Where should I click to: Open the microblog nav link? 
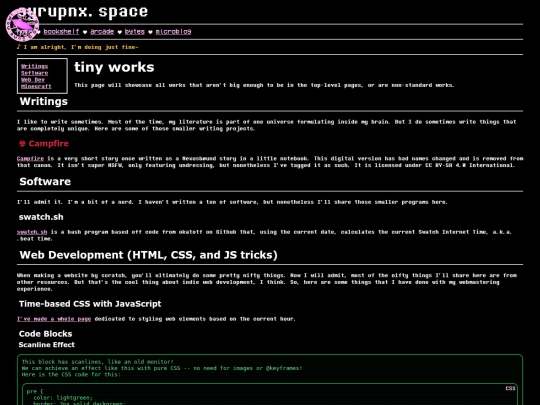pyautogui.click(x=173, y=32)
